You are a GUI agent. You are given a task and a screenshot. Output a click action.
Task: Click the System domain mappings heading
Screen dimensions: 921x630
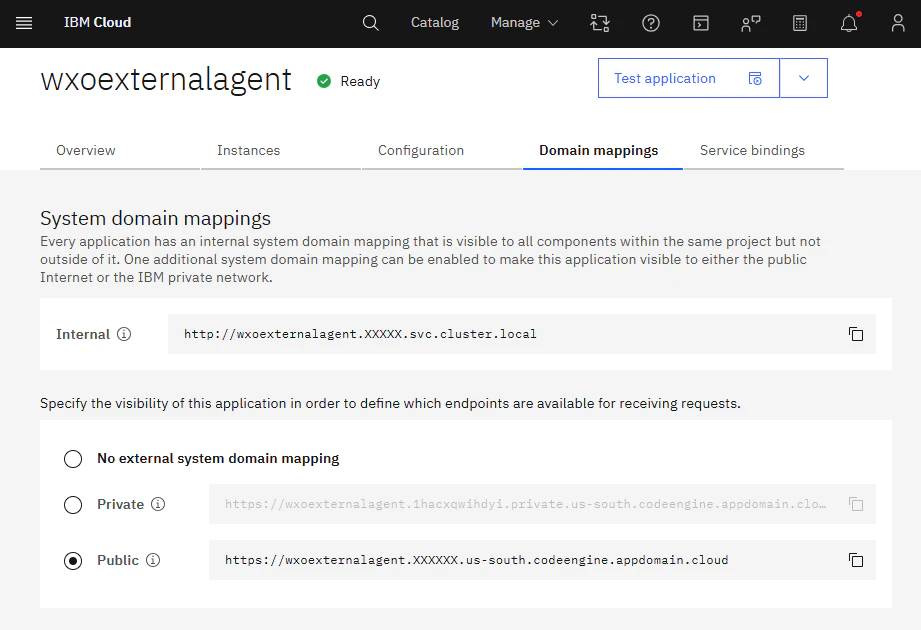(x=155, y=218)
